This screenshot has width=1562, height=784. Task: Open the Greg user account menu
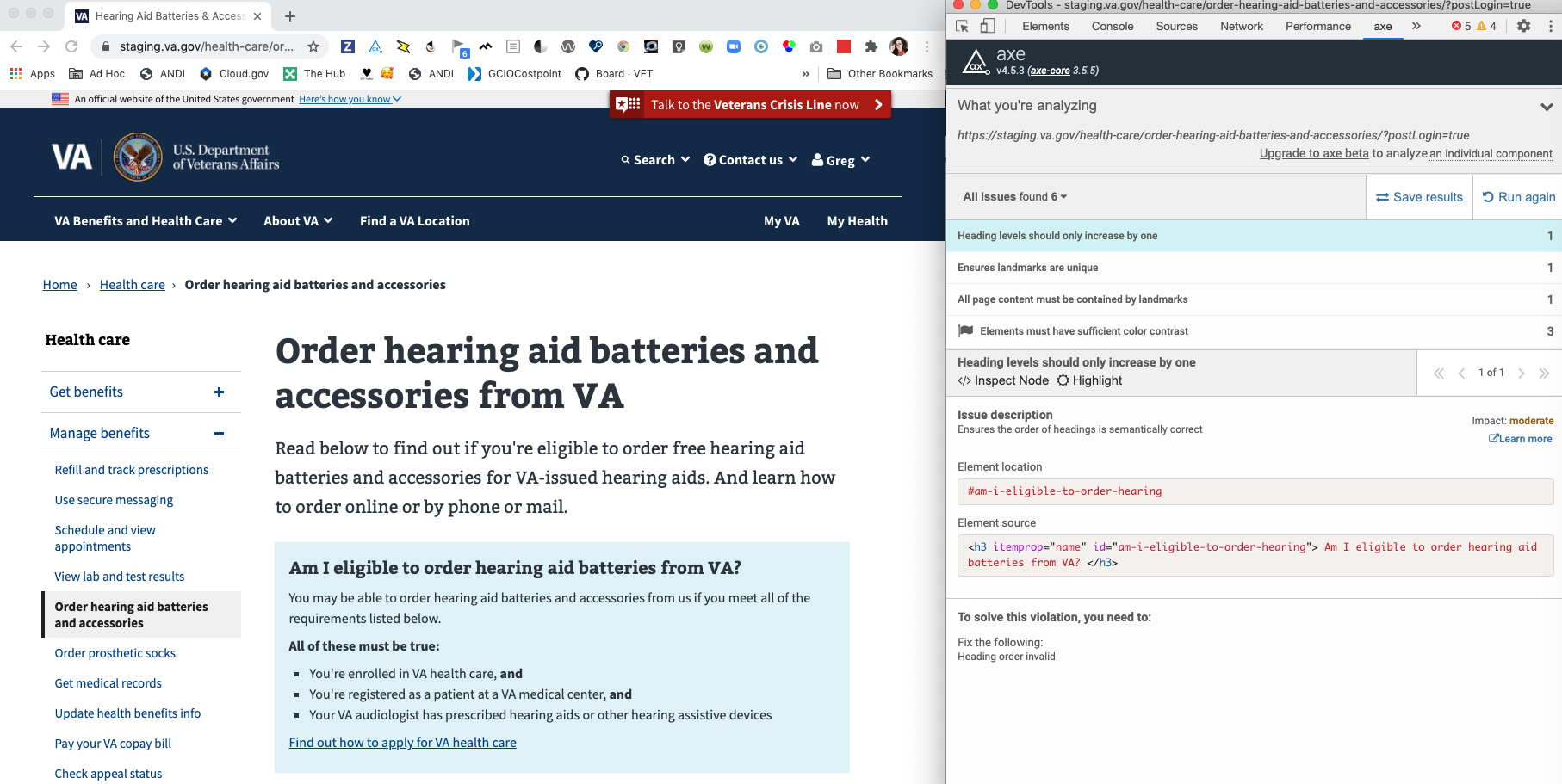[840, 160]
